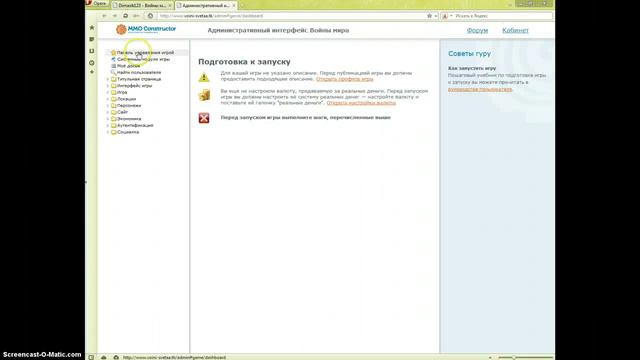Click the Советы гуру heading

pyautogui.click(x=469, y=53)
